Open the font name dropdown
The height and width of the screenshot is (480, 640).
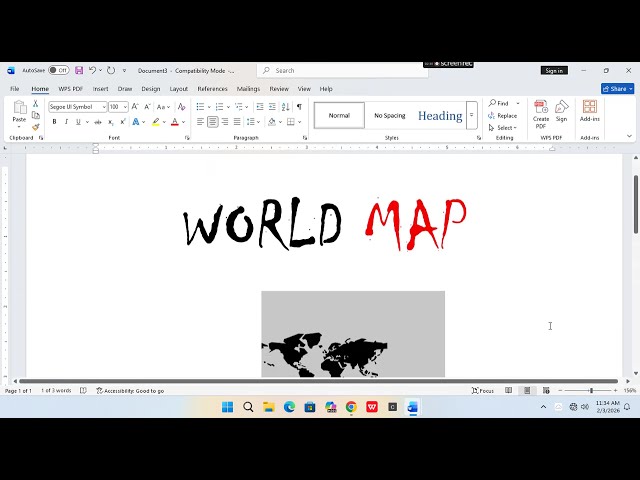pyautogui.click(x=104, y=107)
